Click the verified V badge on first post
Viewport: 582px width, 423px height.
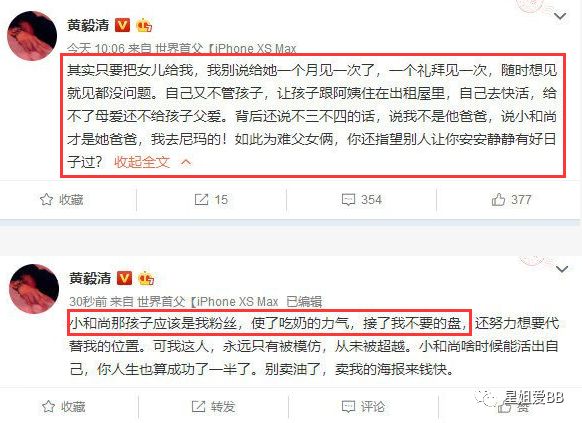(123, 25)
